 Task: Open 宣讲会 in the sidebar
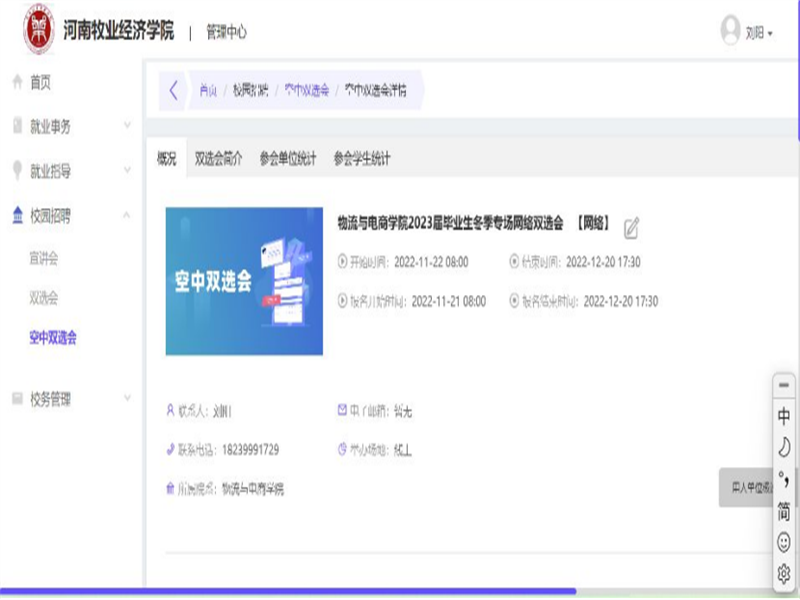(x=44, y=258)
